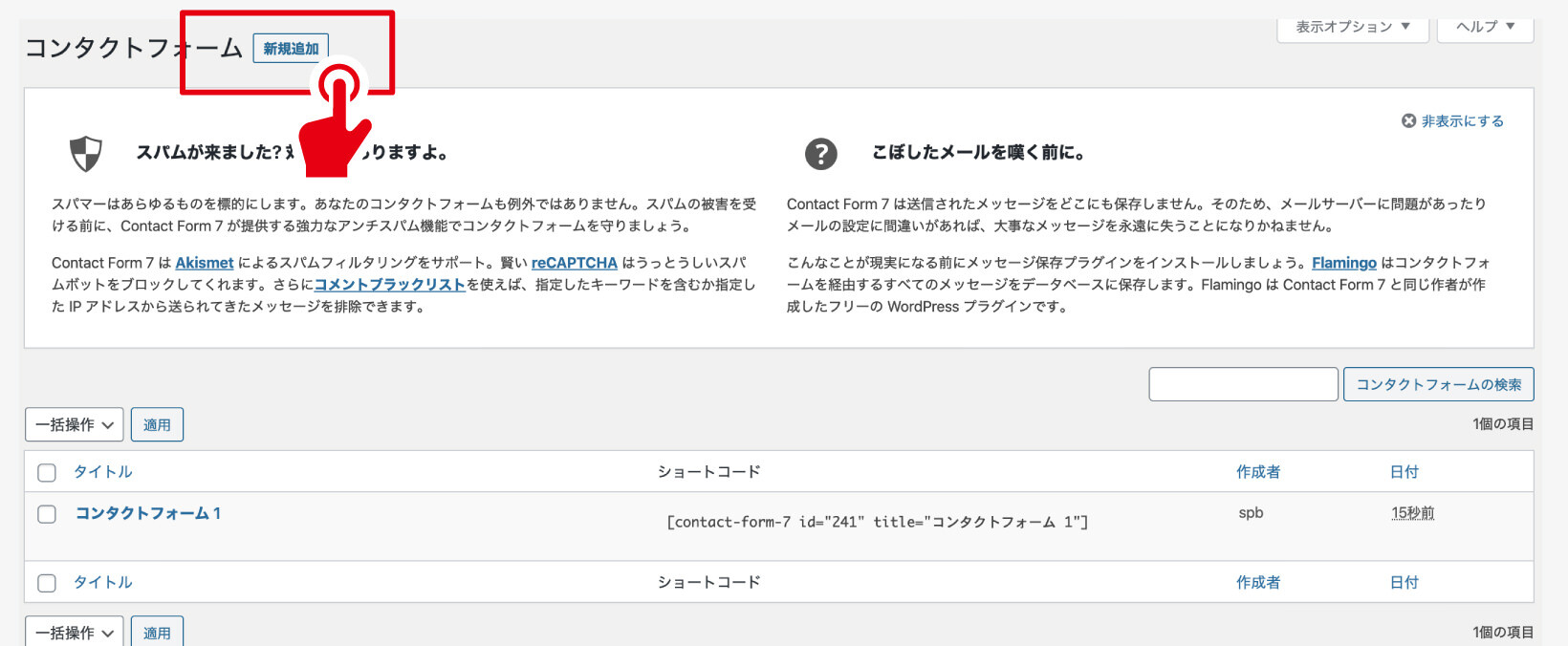Click the コンタクトフォームの検索 button
Image resolution: width=1568 pixels, height=646 pixels.
coord(1438,384)
